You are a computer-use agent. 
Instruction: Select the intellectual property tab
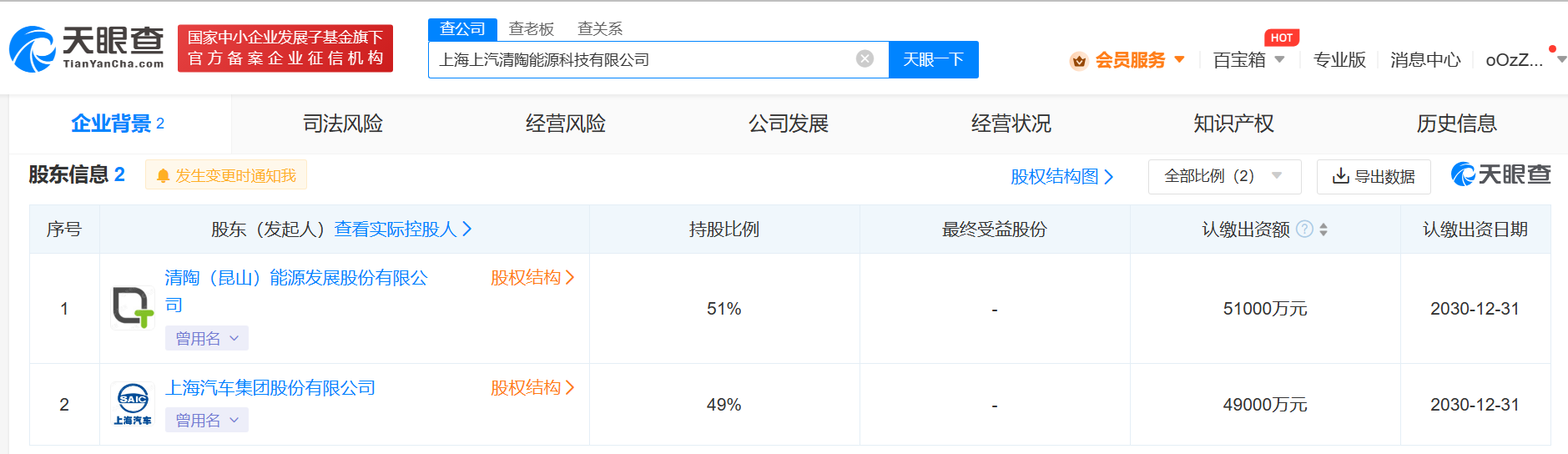(x=1233, y=124)
